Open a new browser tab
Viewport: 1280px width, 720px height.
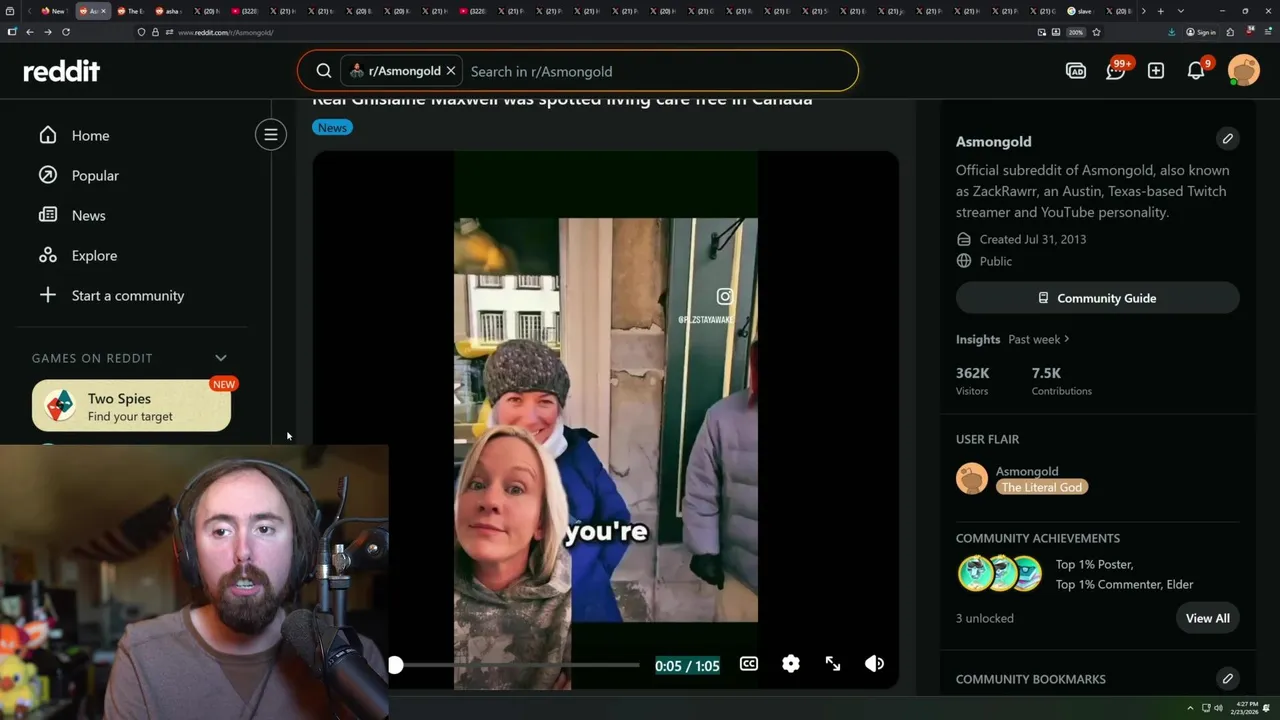[x=1160, y=11]
